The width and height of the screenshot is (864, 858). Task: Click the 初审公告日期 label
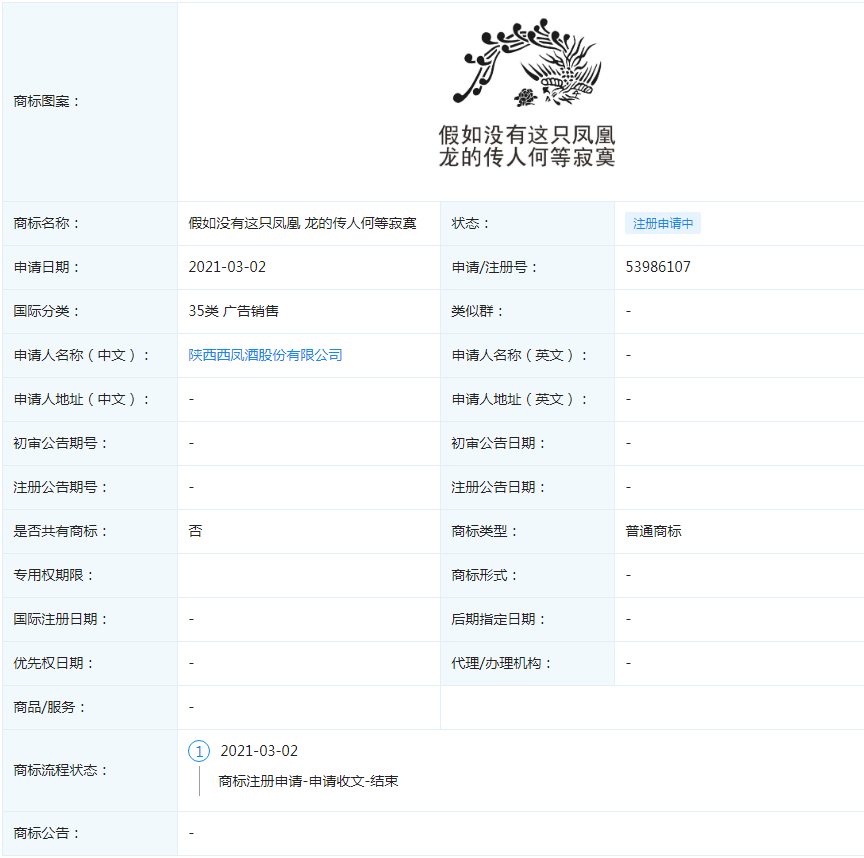498,443
